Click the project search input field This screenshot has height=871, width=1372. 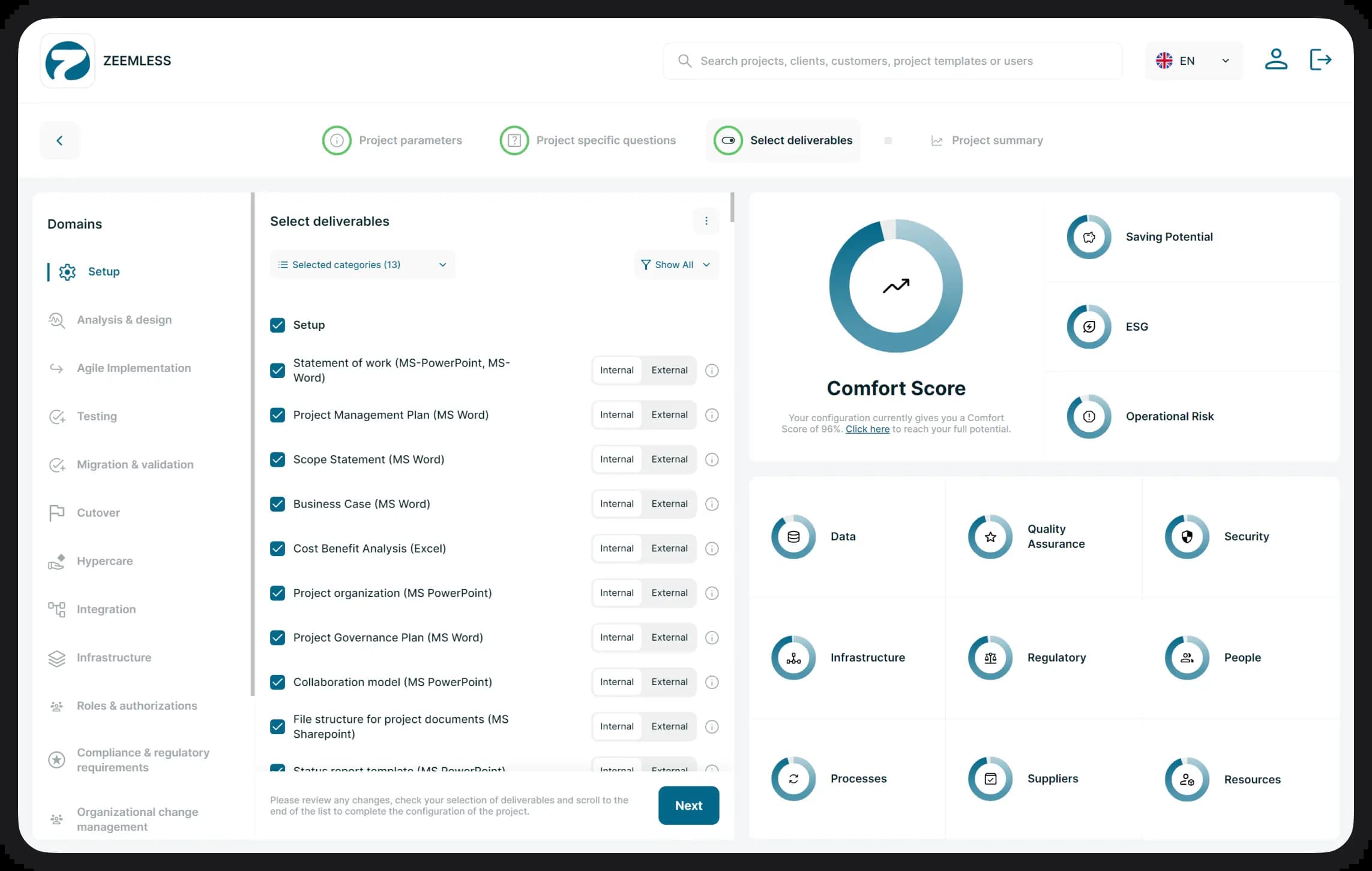892,61
